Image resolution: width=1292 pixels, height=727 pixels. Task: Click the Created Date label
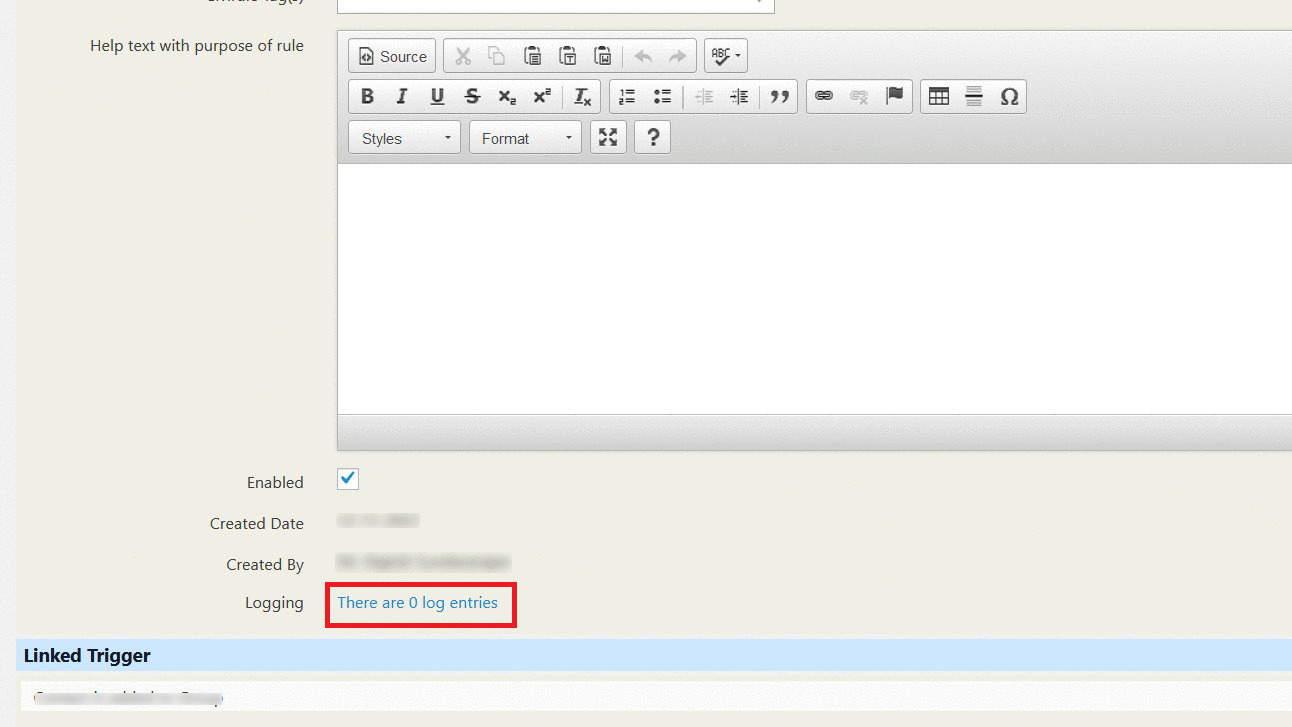tap(257, 523)
